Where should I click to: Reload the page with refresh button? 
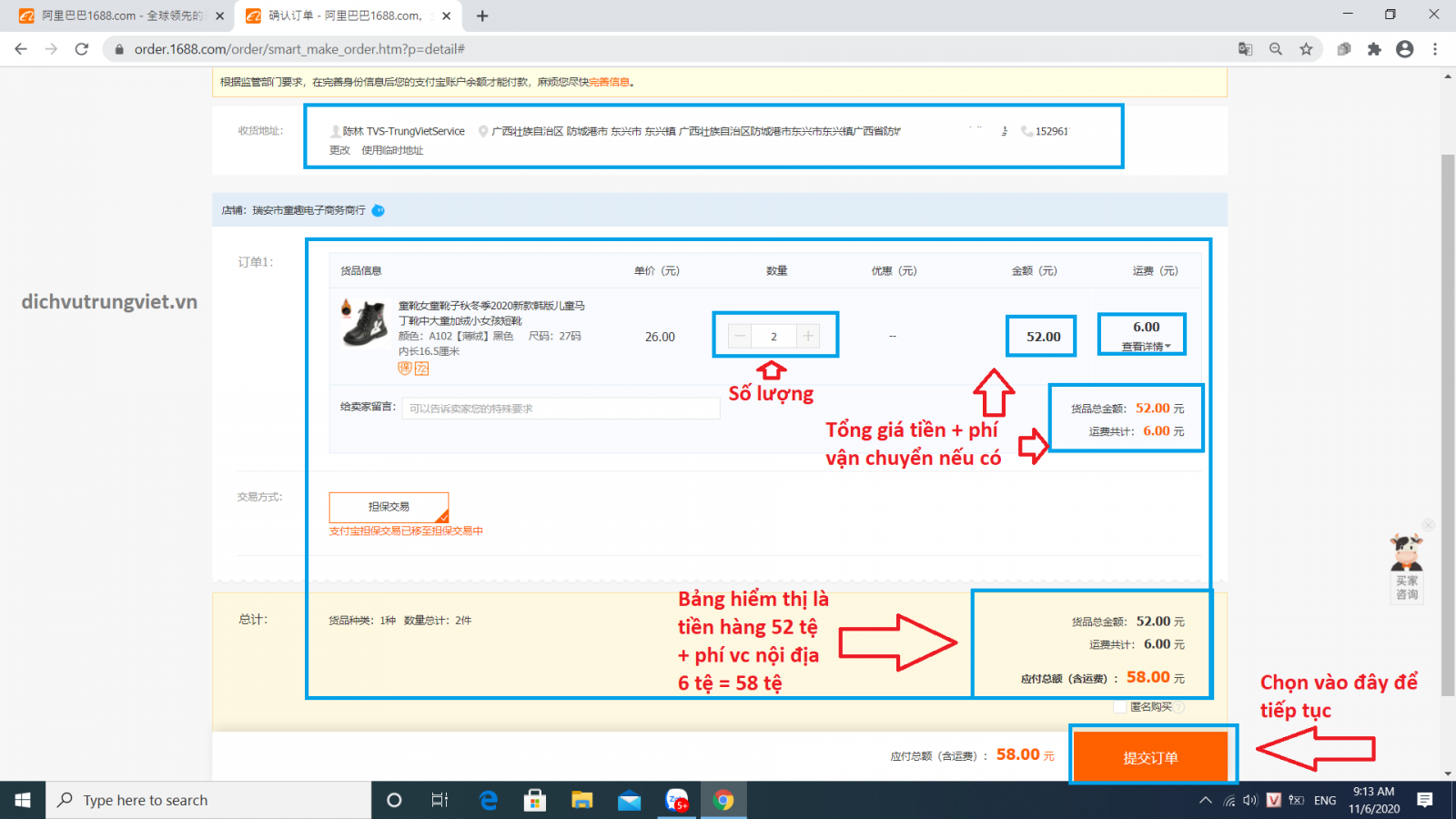[82, 49]
